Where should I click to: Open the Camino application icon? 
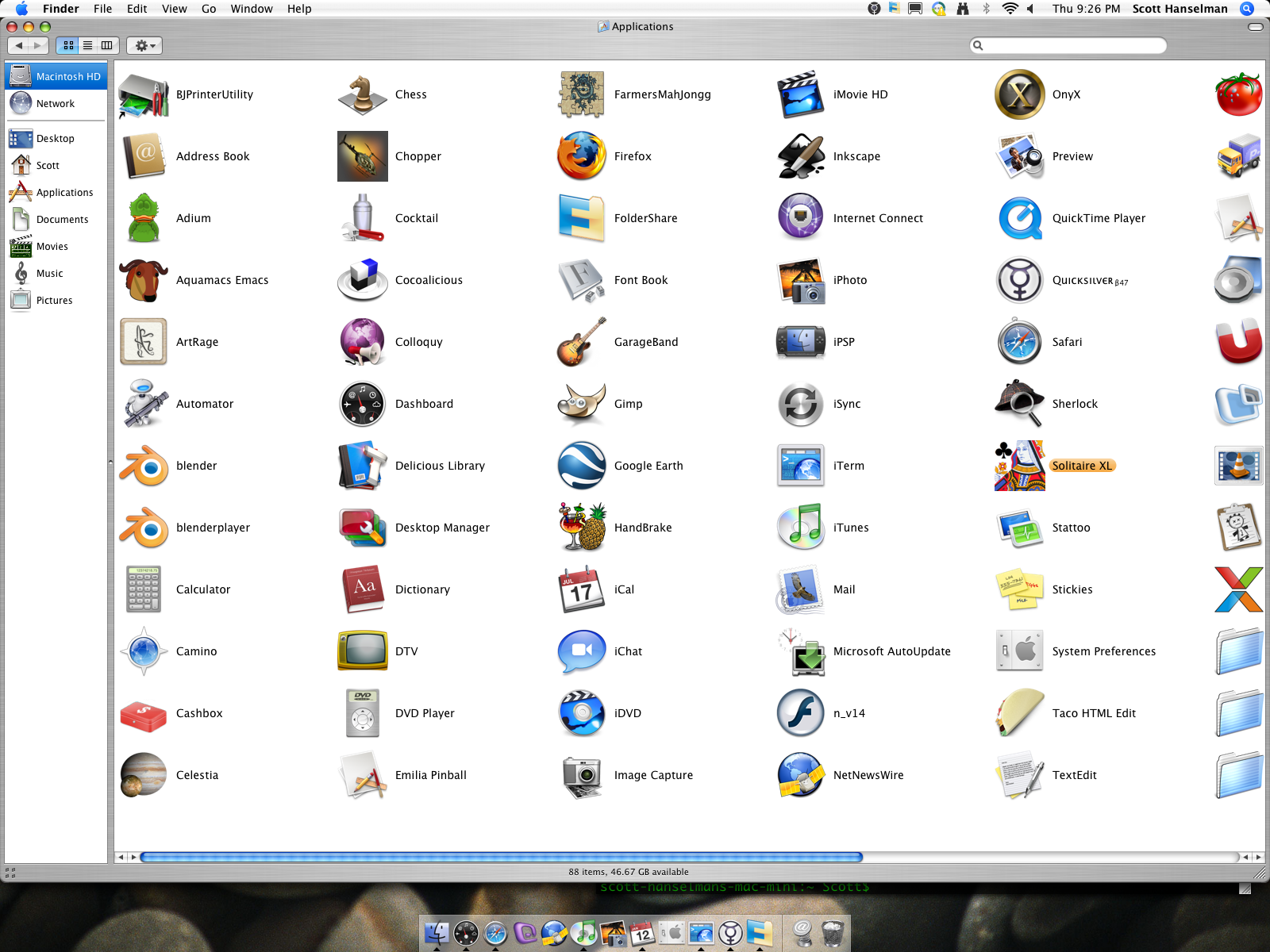pos(144,651)
